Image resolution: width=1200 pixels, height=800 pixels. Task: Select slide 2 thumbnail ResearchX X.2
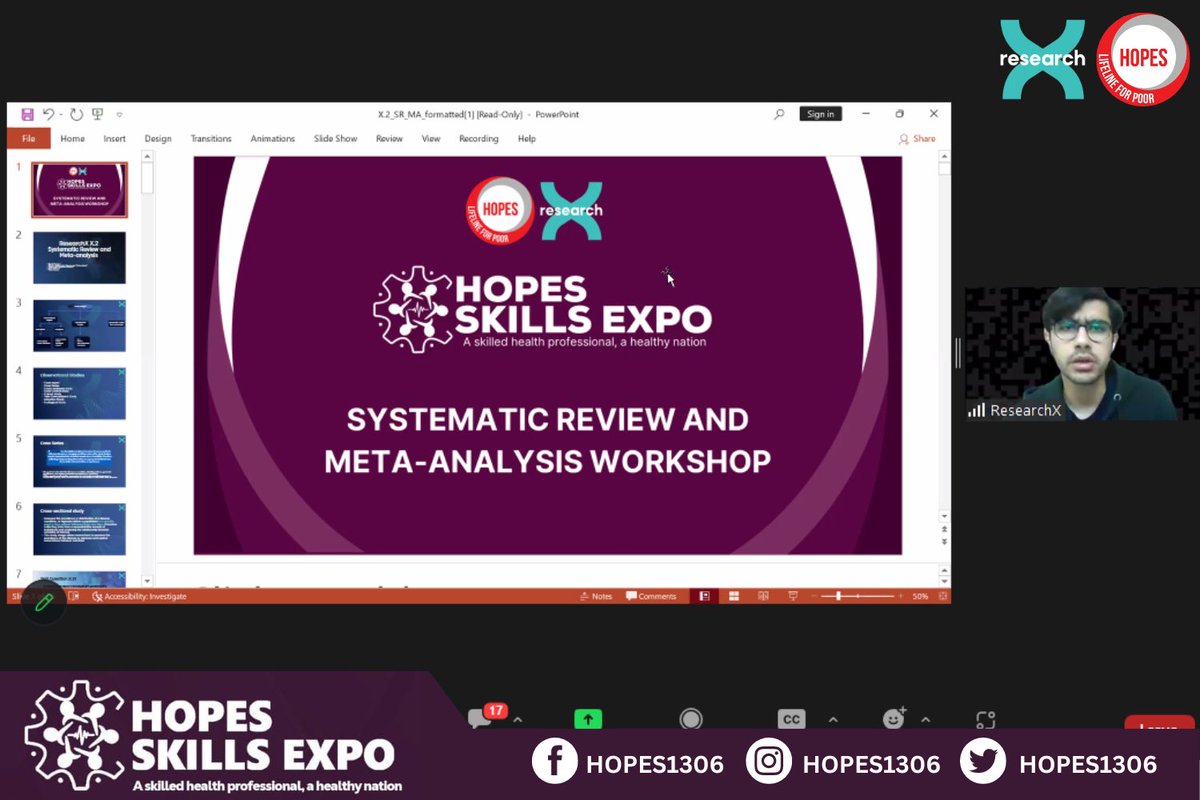pyautogui.click(x=80, y=258)
